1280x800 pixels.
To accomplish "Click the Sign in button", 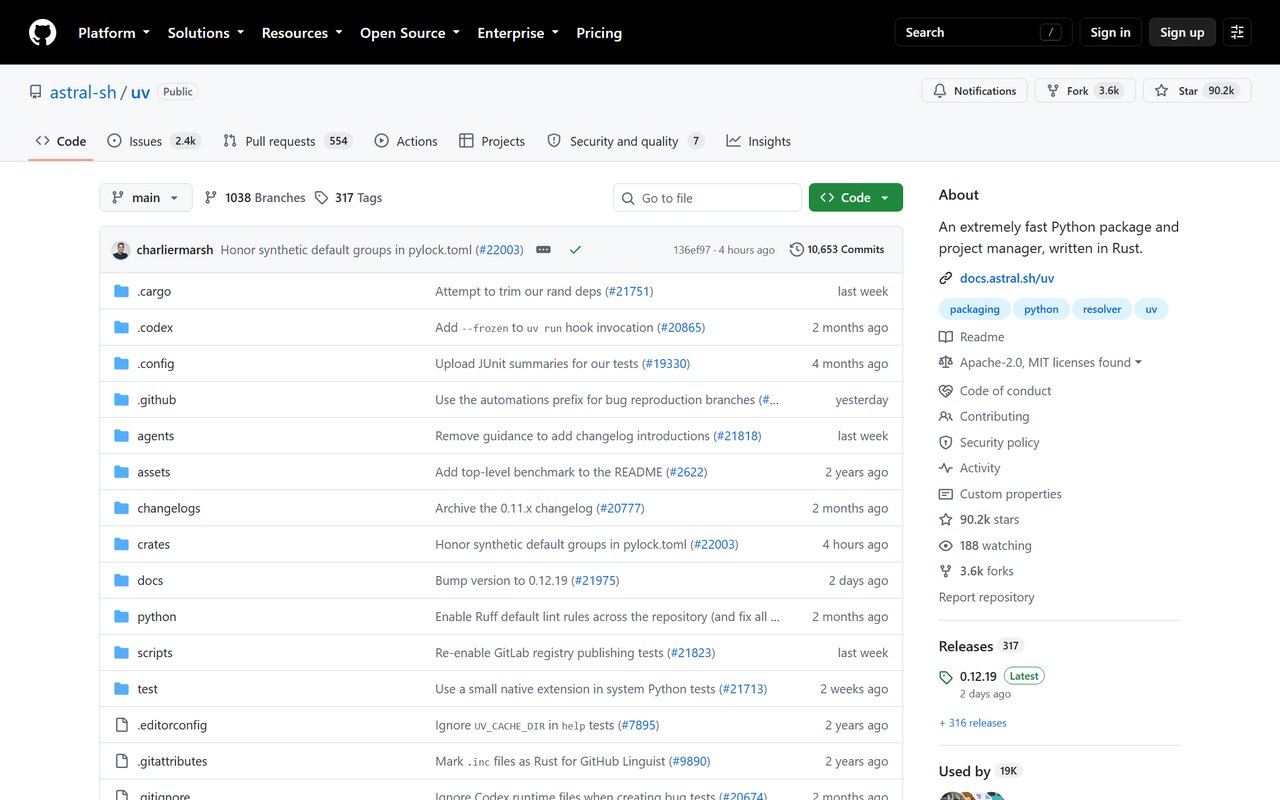I will [x=1110, y=32].
